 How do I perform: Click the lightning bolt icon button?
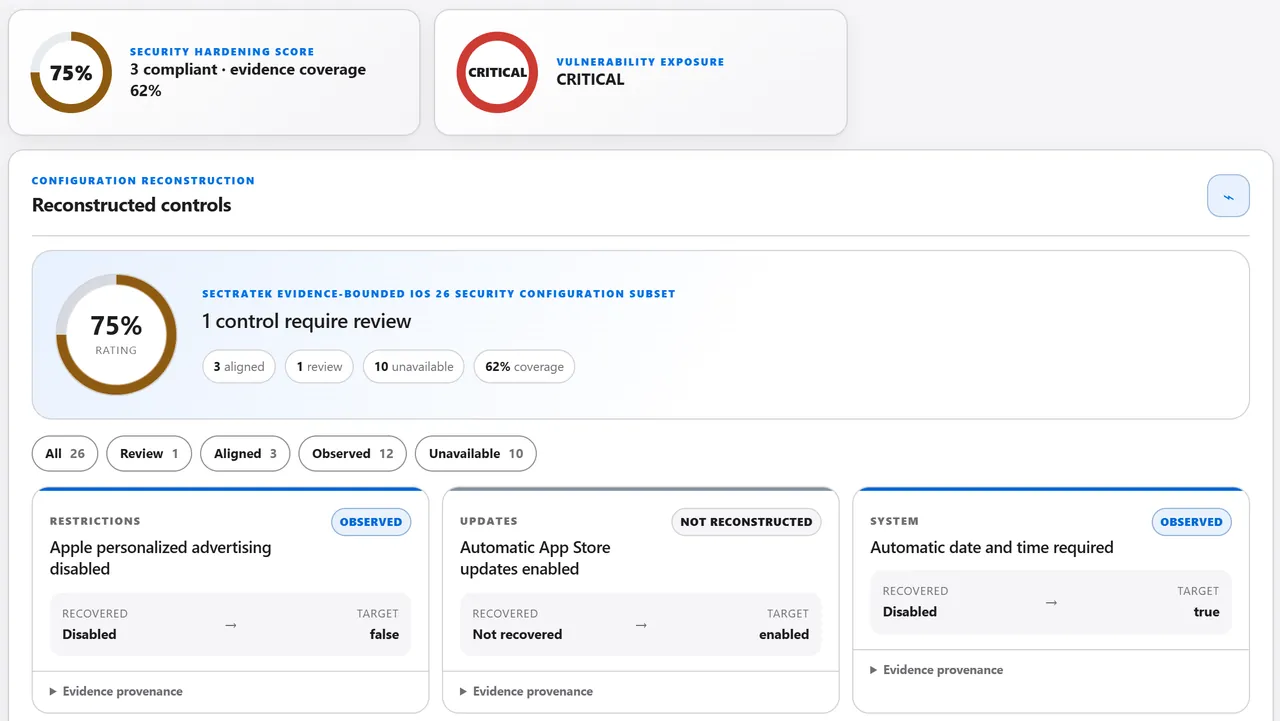coord(1228,196)
